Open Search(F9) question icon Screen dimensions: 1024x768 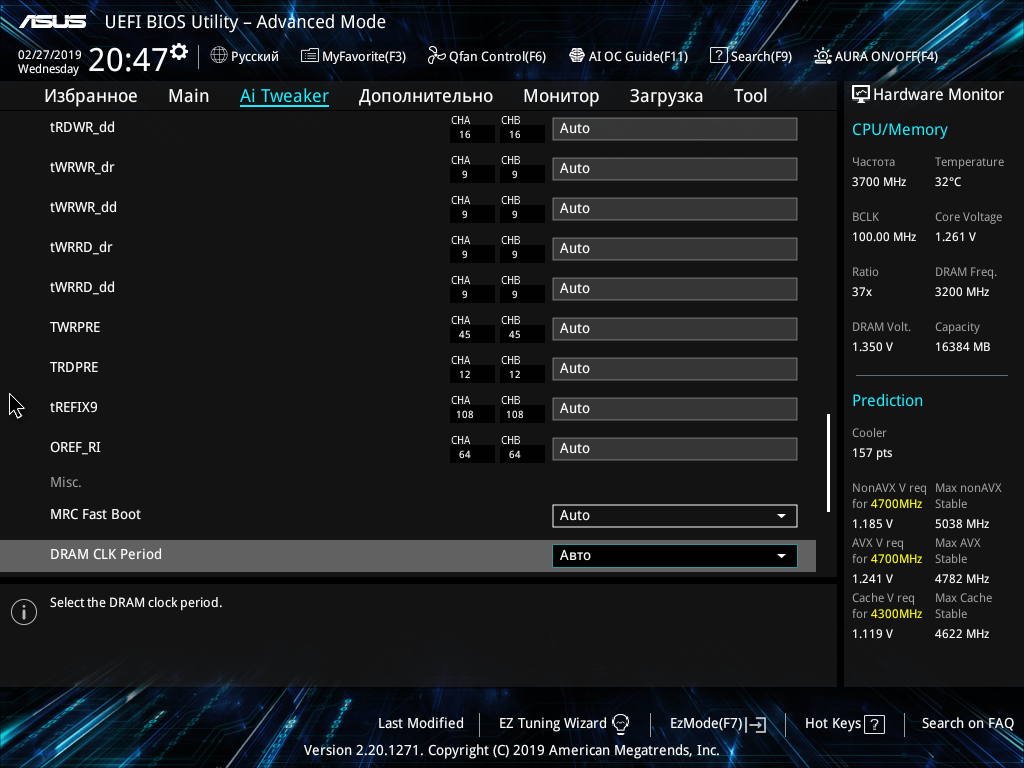[x=718, y=56]
